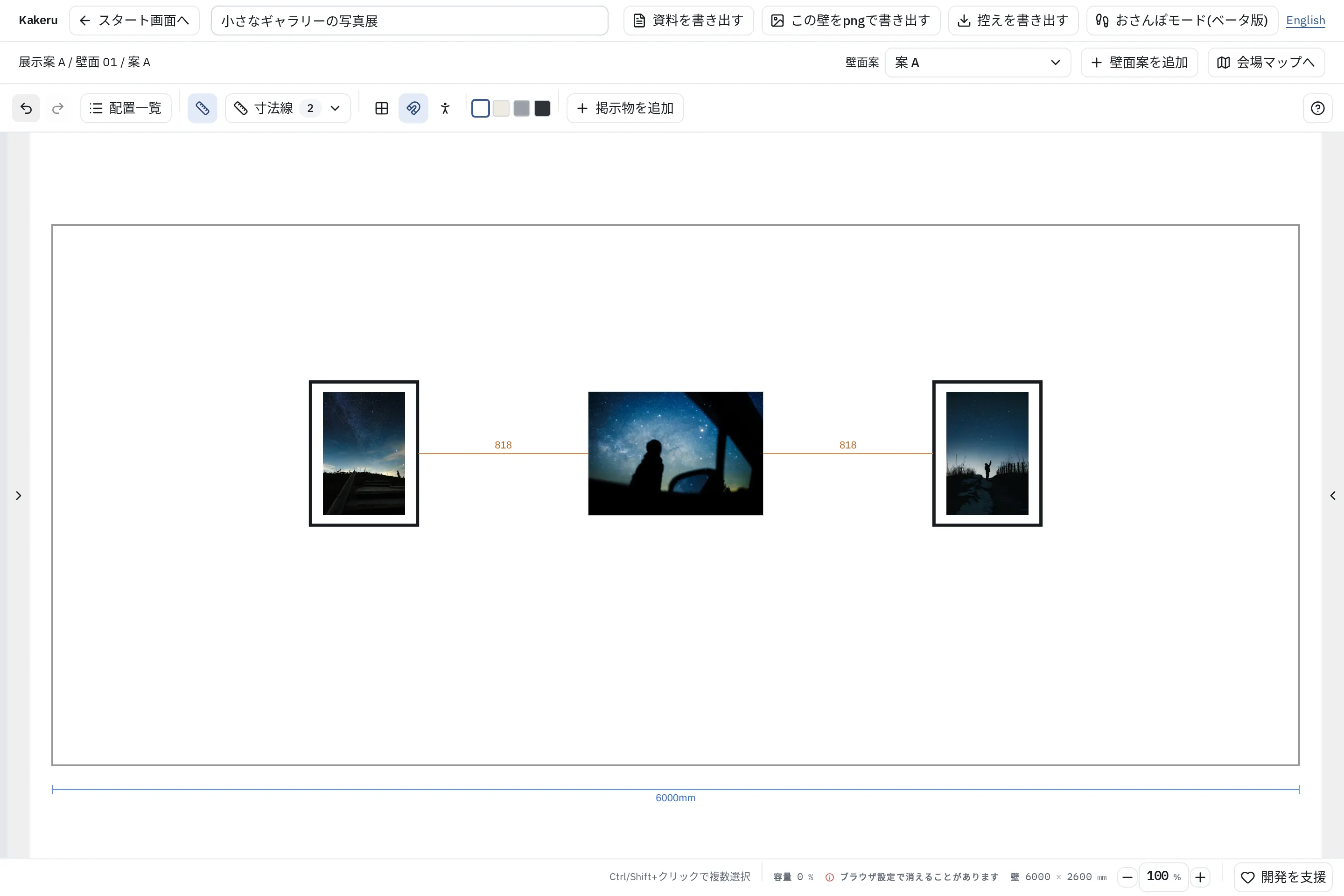Click the redo arrow icon
The height and width of the screenshot is (896, 1344).
pyautogui.click(x=57, y=108)
